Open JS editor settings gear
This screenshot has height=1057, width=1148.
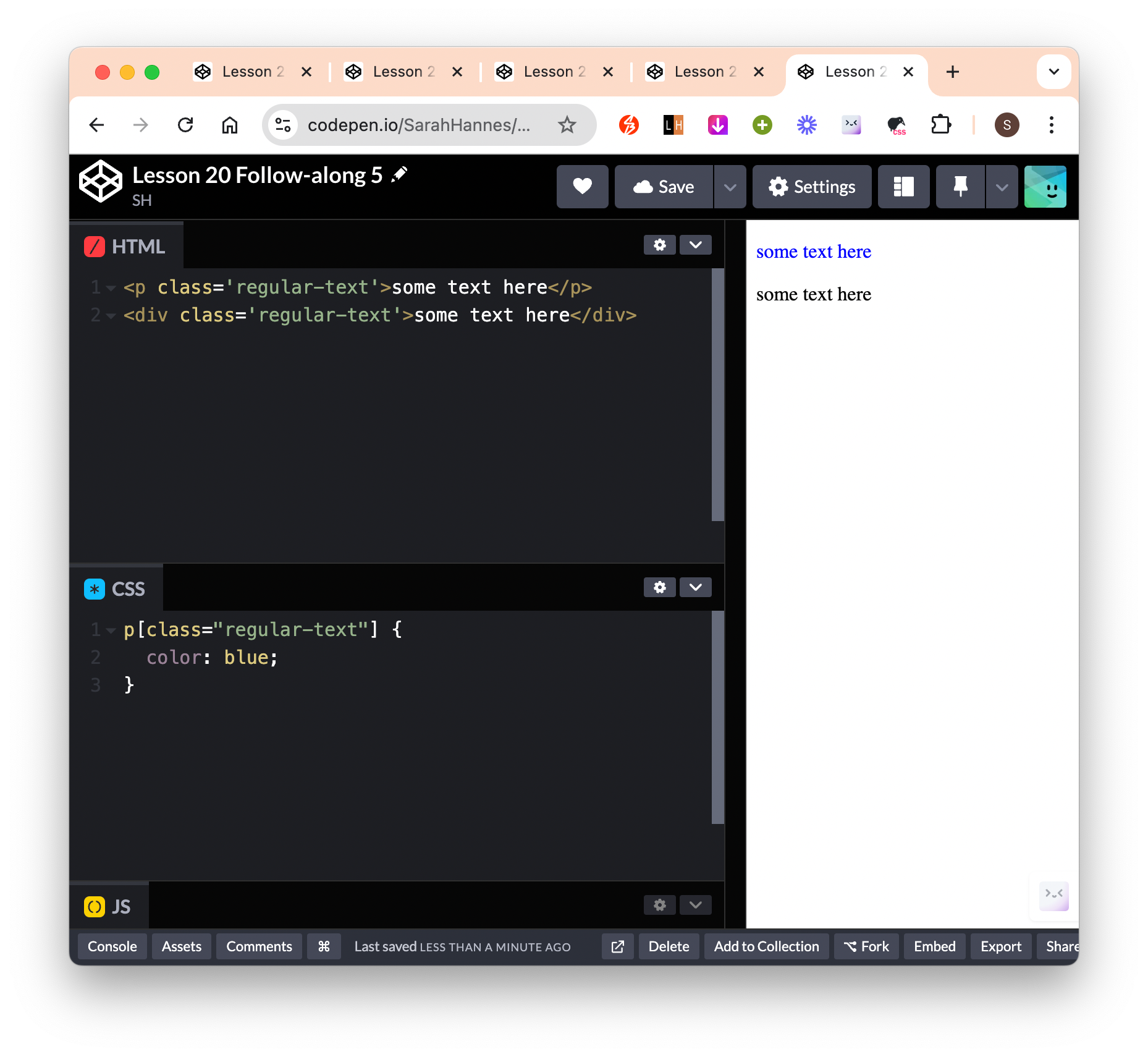pyautogui.click(x=660, y=905)
